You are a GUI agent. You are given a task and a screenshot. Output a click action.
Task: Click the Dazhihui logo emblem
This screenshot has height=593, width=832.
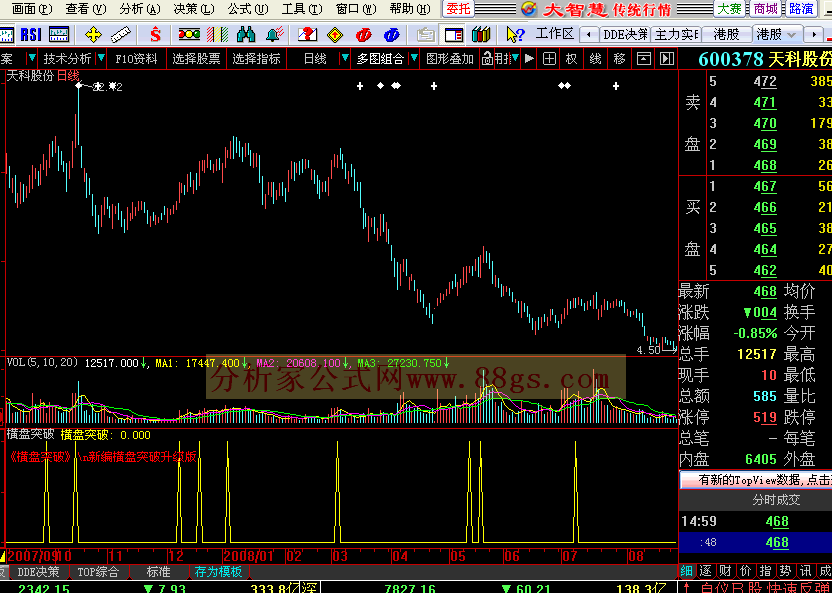pos(529,8)
